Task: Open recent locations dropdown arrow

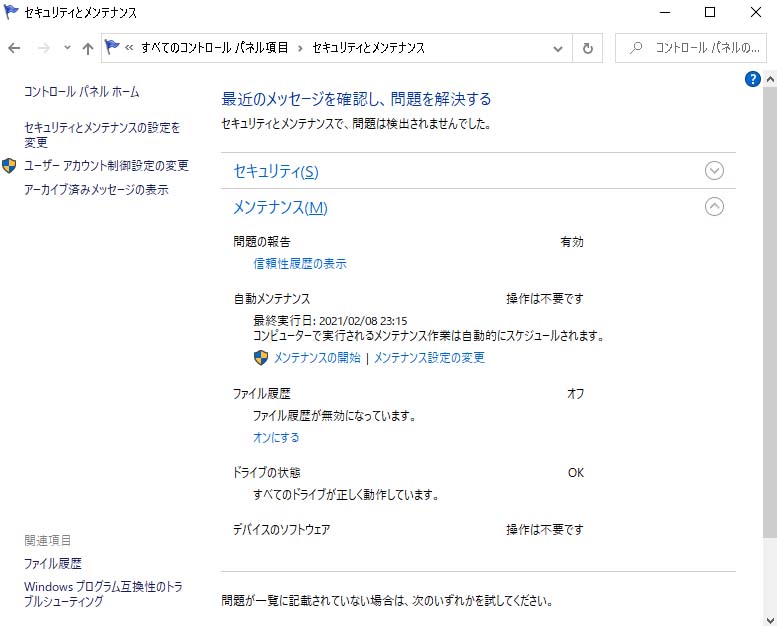Action: [67, 48]
